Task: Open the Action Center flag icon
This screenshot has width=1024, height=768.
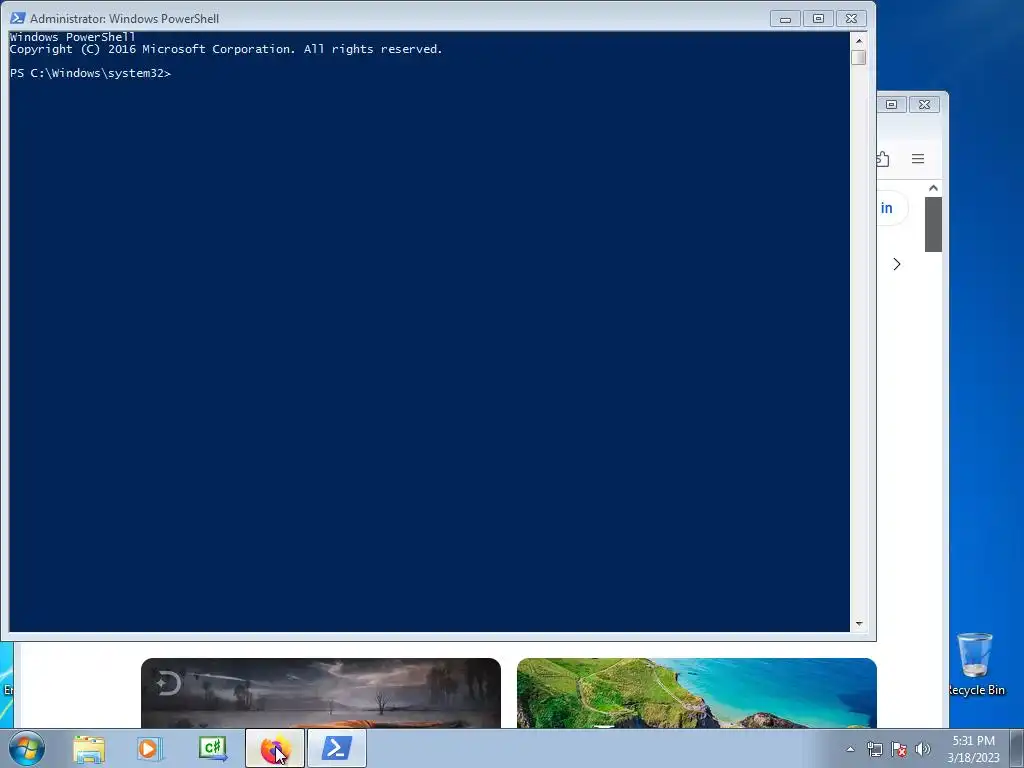Action: coord(899,749)
